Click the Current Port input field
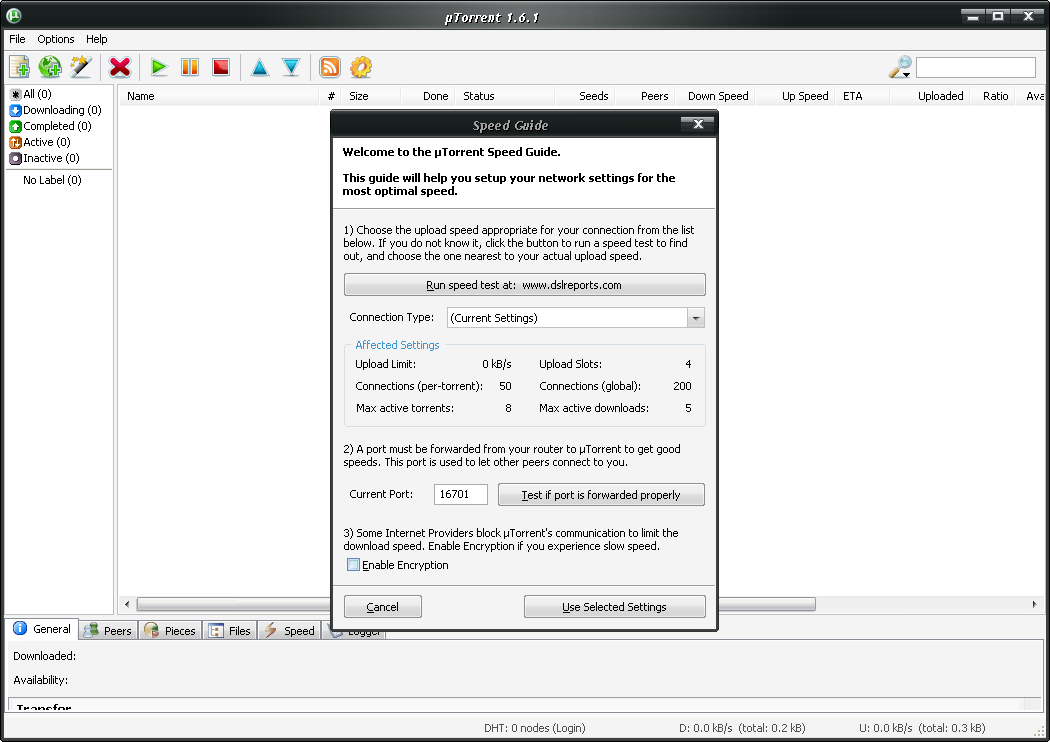 (461, 494)
